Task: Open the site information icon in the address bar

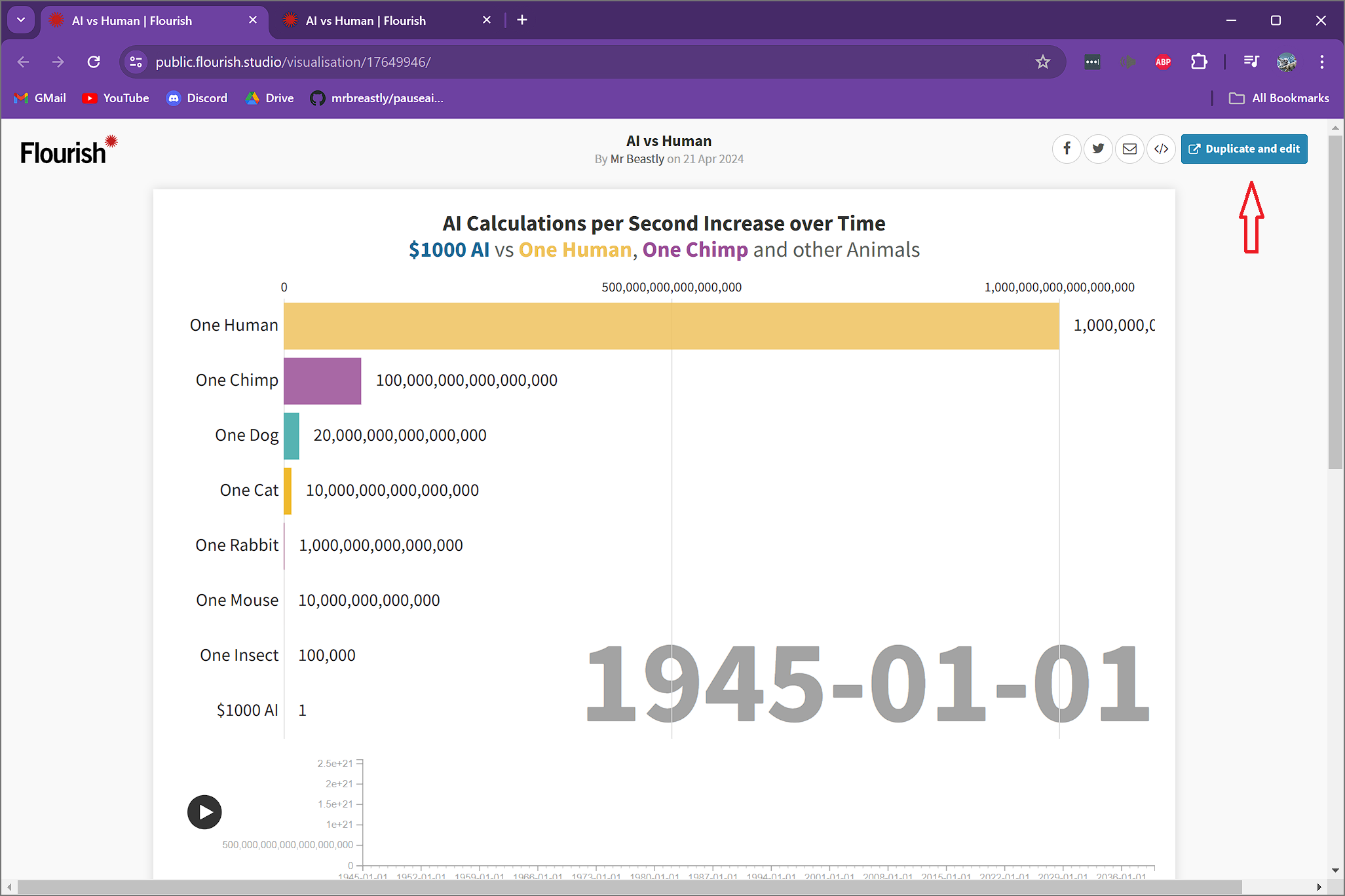Action: [136, 62]
